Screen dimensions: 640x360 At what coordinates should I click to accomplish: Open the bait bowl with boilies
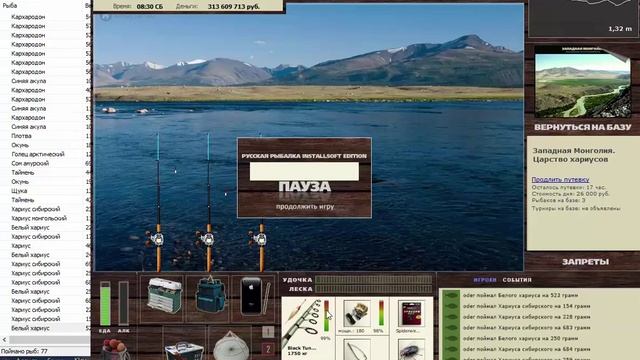tap(115, 349)
